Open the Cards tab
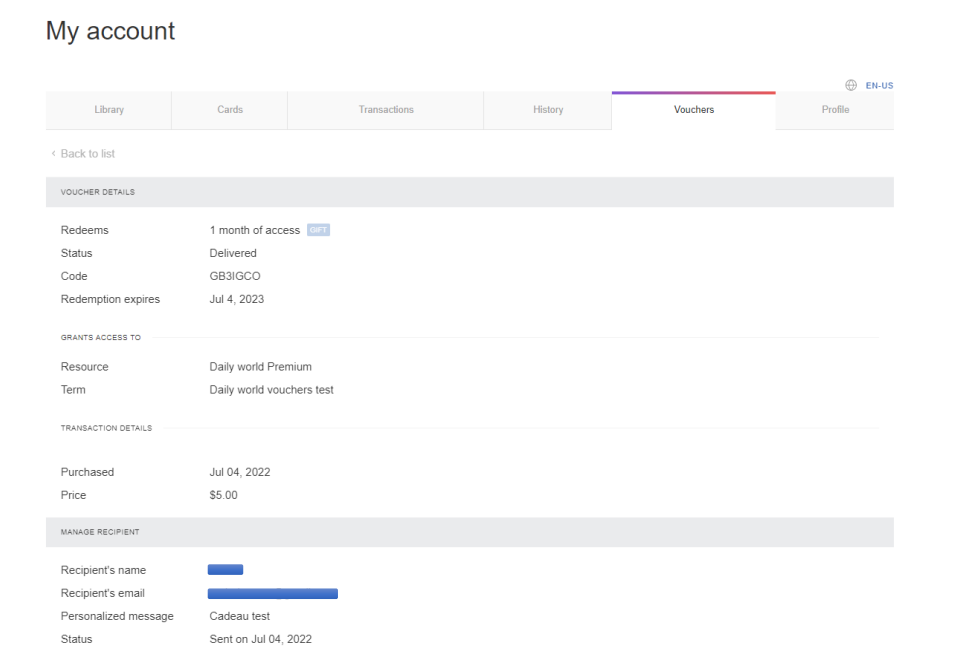 tap(230, 110)
